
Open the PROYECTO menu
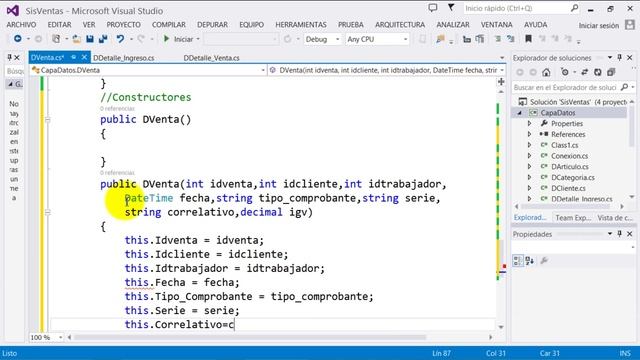pos(123,25)
